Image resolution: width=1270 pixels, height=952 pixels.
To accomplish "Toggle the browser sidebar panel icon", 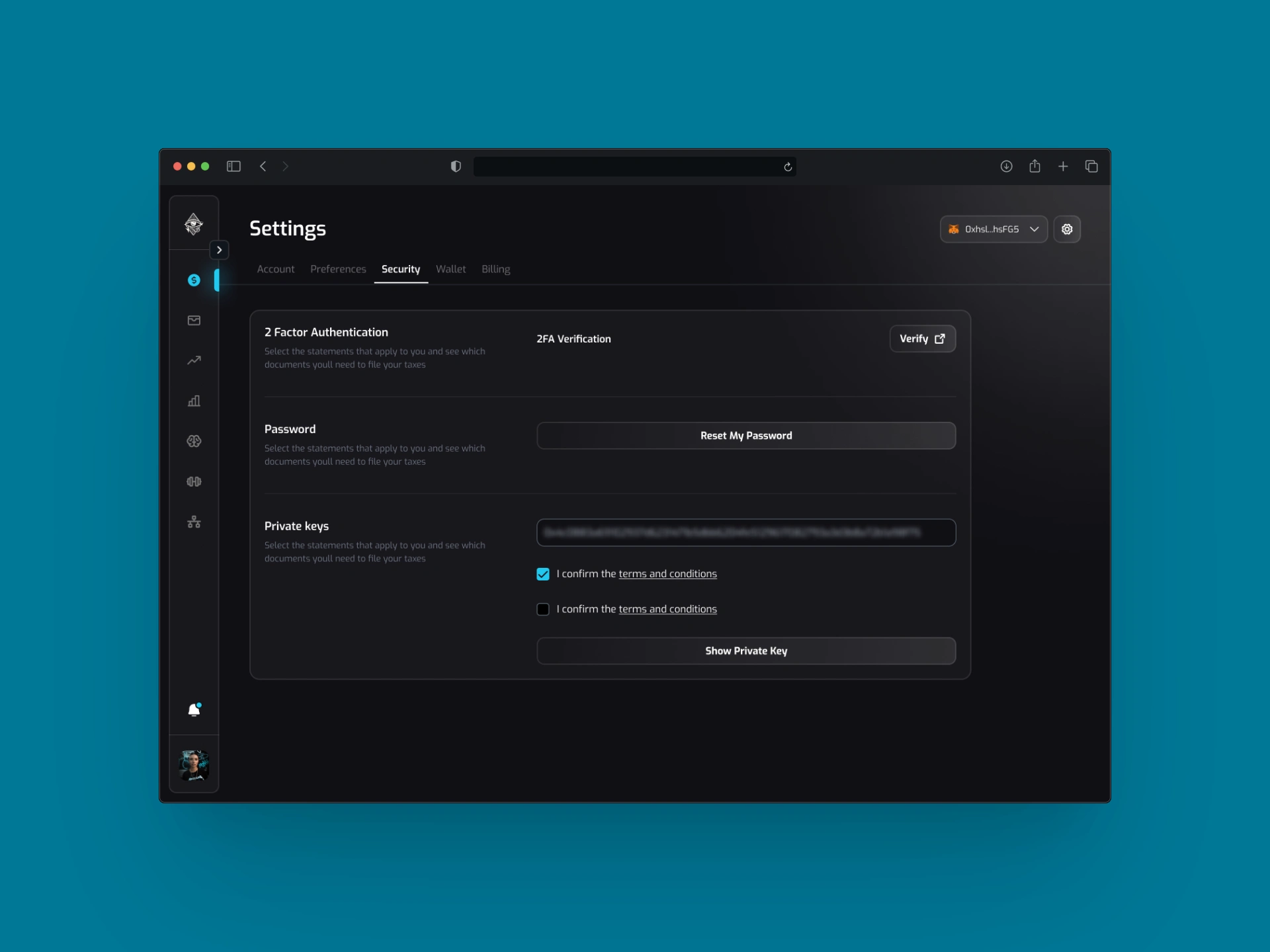I will click(233, 167).
